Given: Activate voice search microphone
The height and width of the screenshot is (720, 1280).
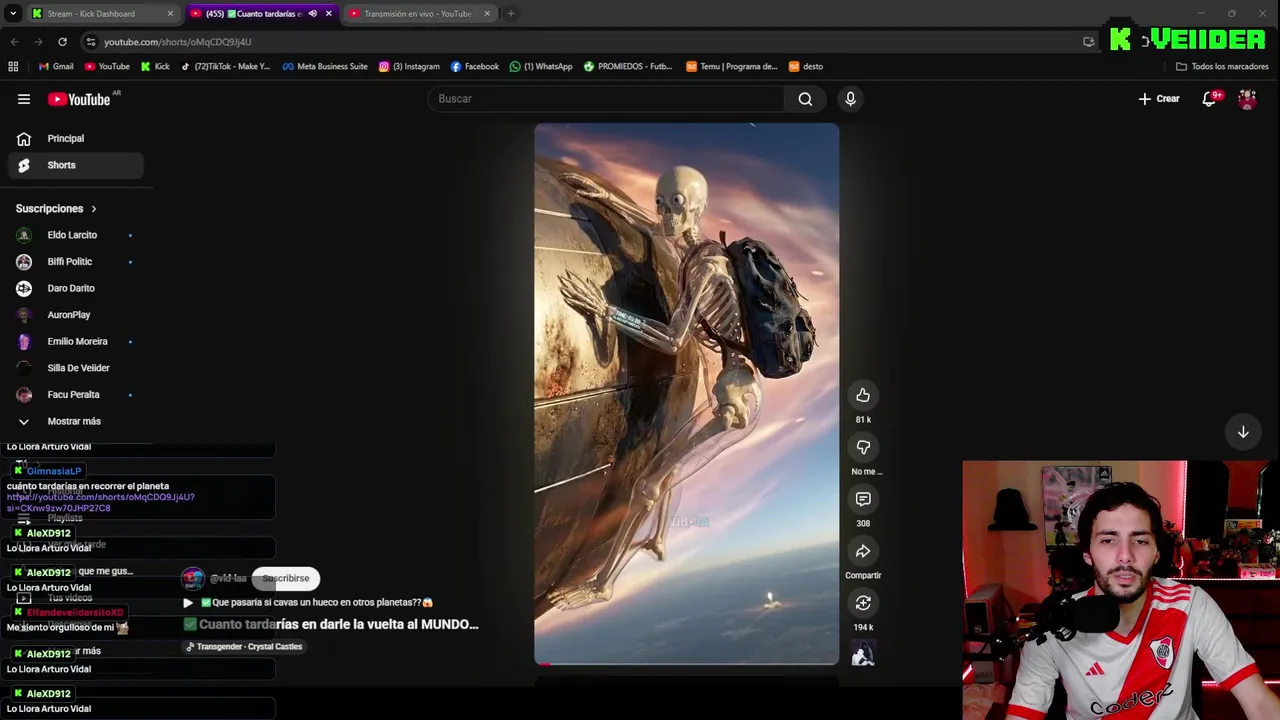Looking at the screenshot, I should 850,99.
